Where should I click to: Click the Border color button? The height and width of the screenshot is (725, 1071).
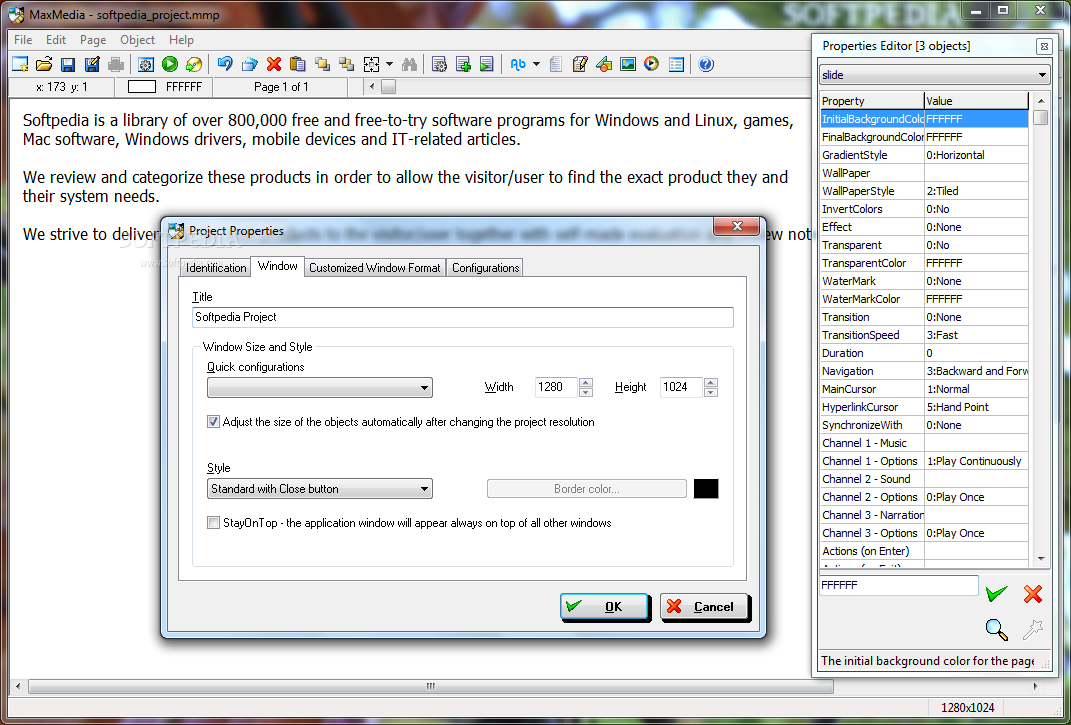point(587,489)
